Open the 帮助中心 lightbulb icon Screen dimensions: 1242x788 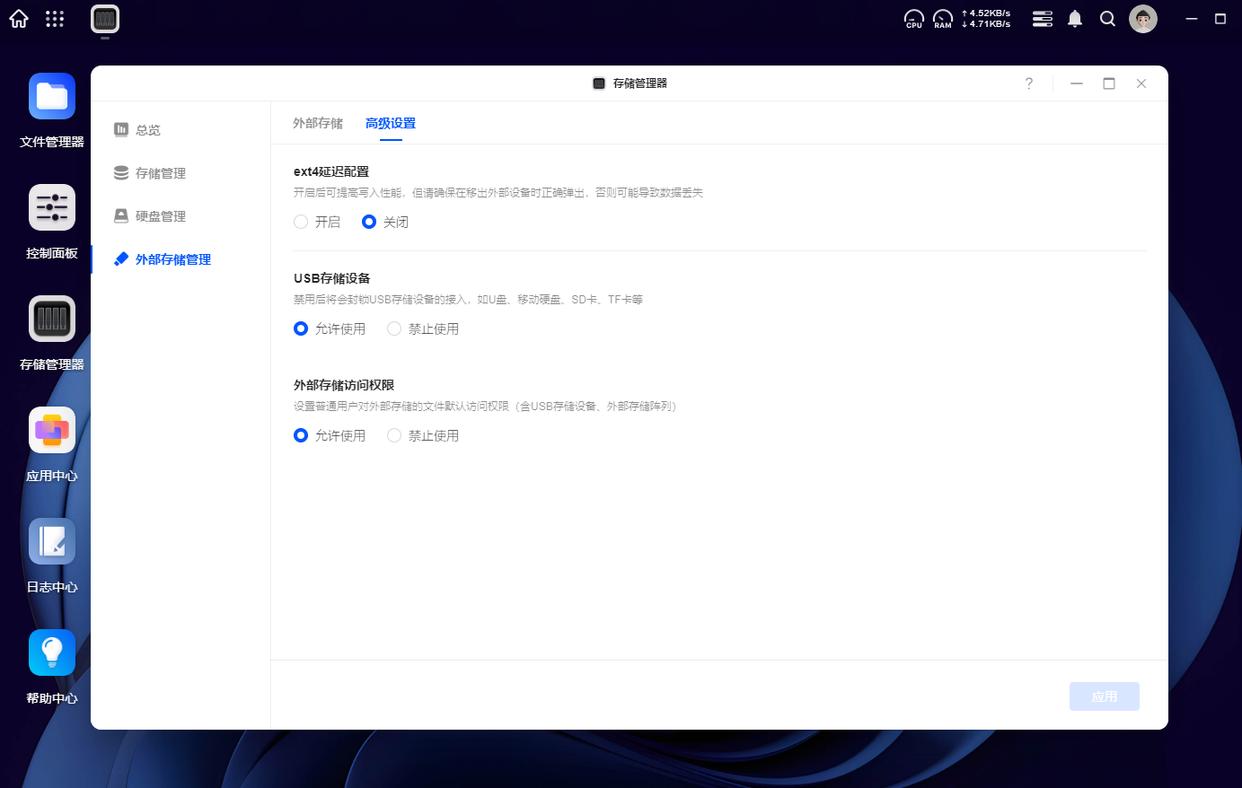52,653
